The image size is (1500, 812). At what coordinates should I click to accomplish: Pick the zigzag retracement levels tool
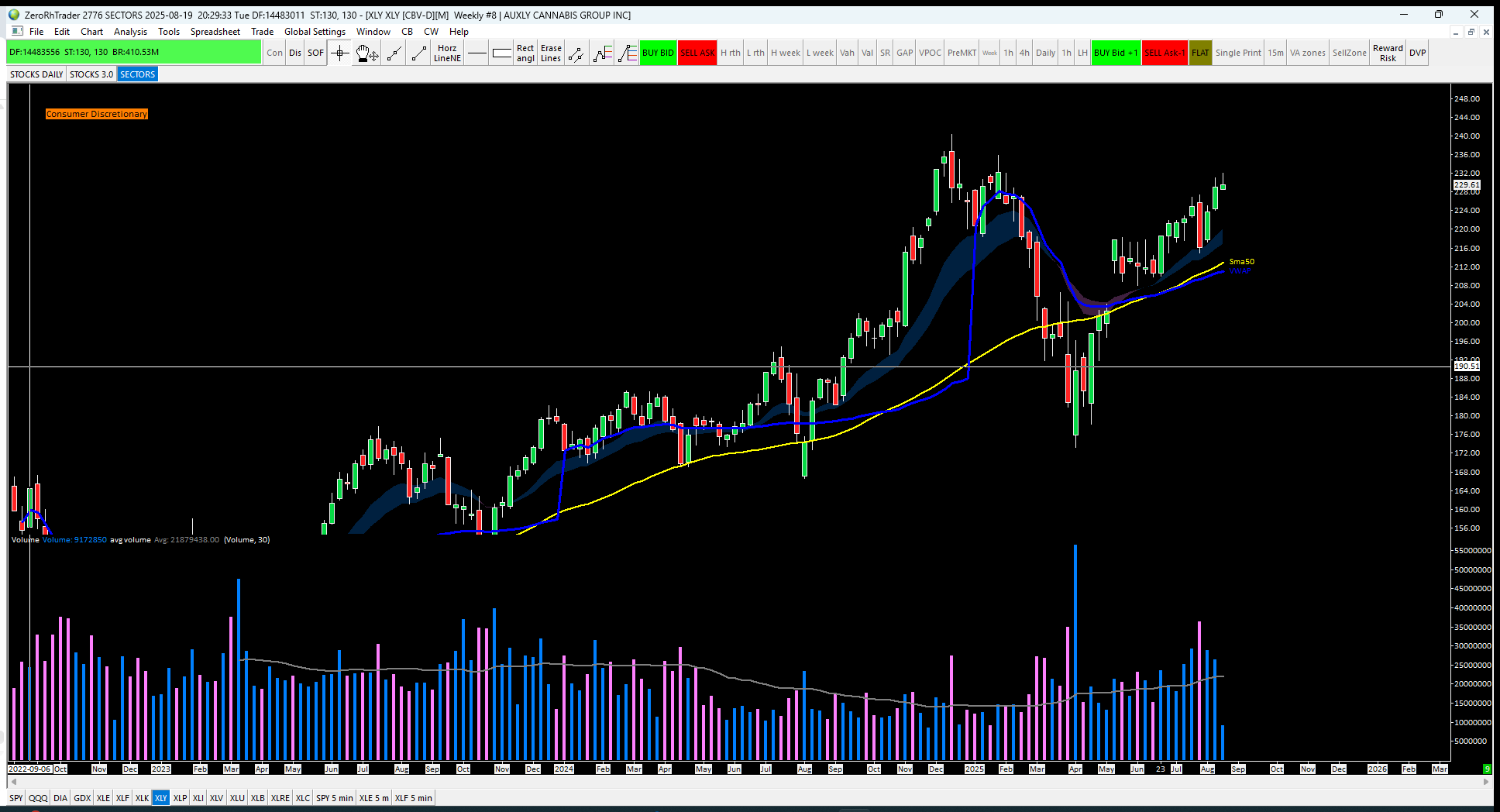click(602, 53)
